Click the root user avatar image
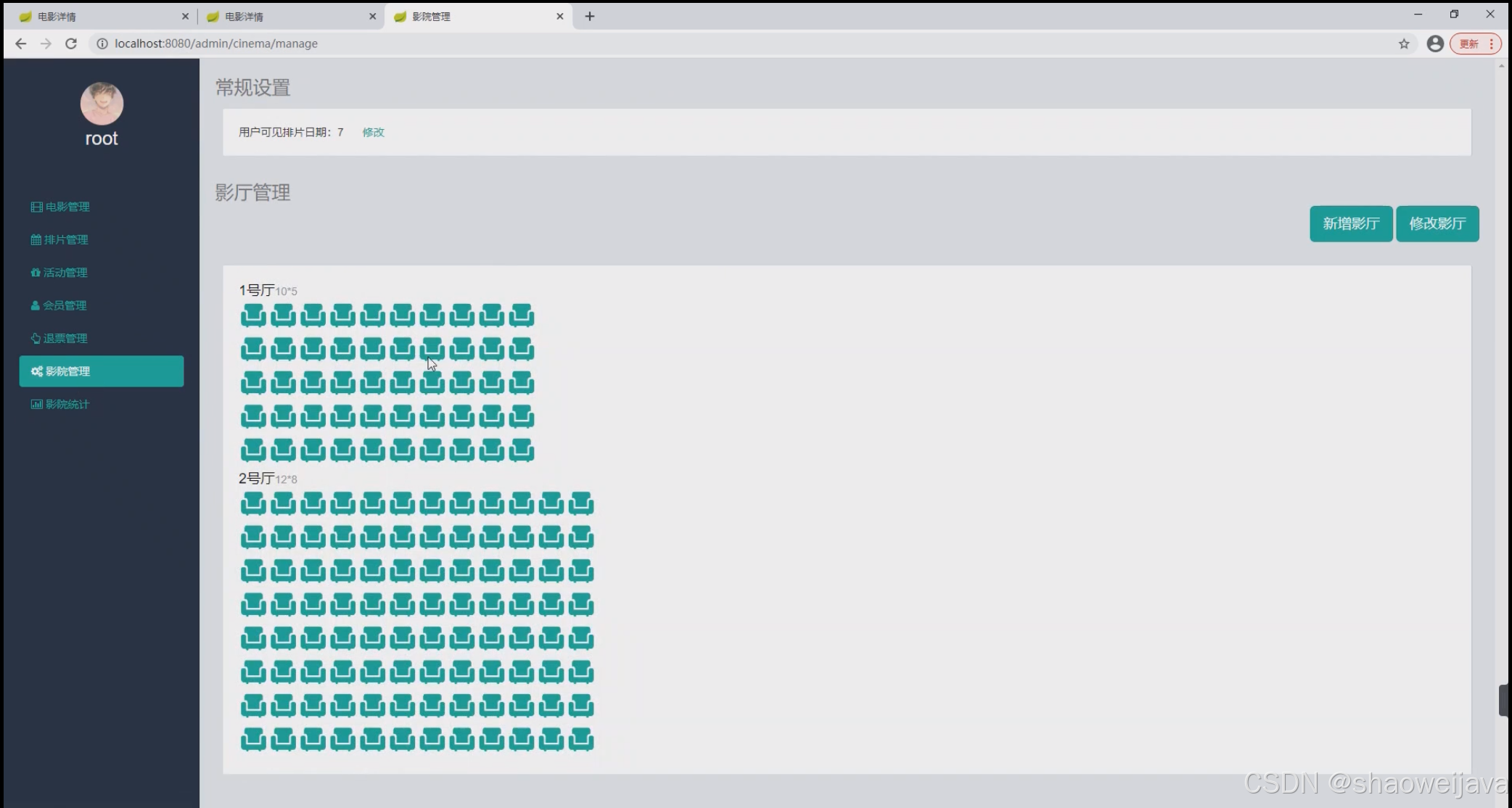The width and height of the screenshot is (1512, 808). coord(102,103)
